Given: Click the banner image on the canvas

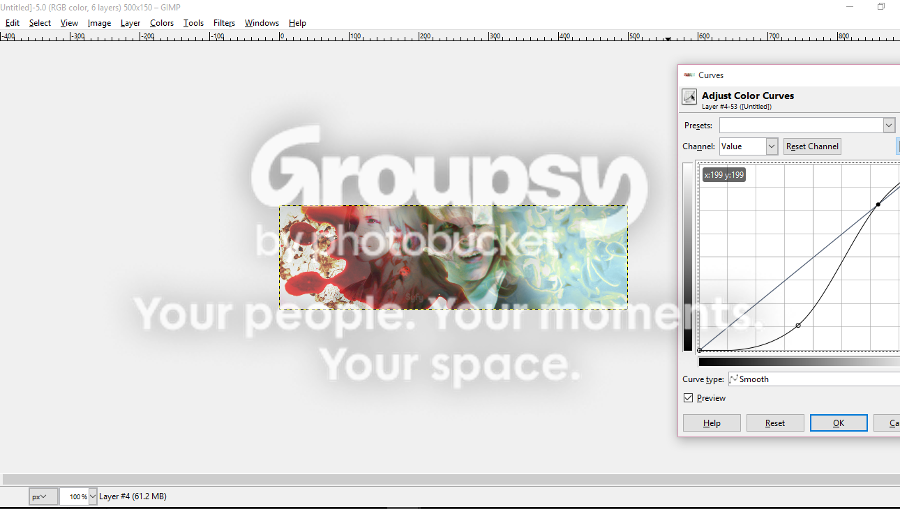Looking at the screenshot, I should coord(453,258).
